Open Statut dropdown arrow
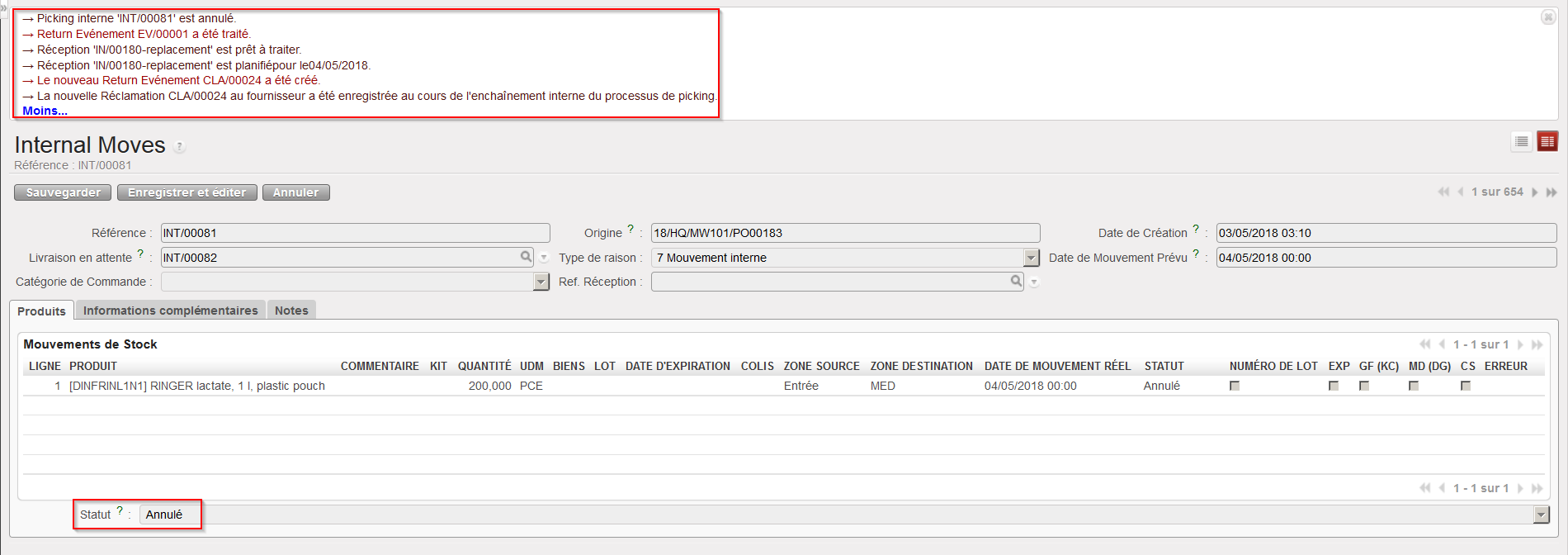This screenshot has height=555, width=1568. click(x=1541, y=515)
